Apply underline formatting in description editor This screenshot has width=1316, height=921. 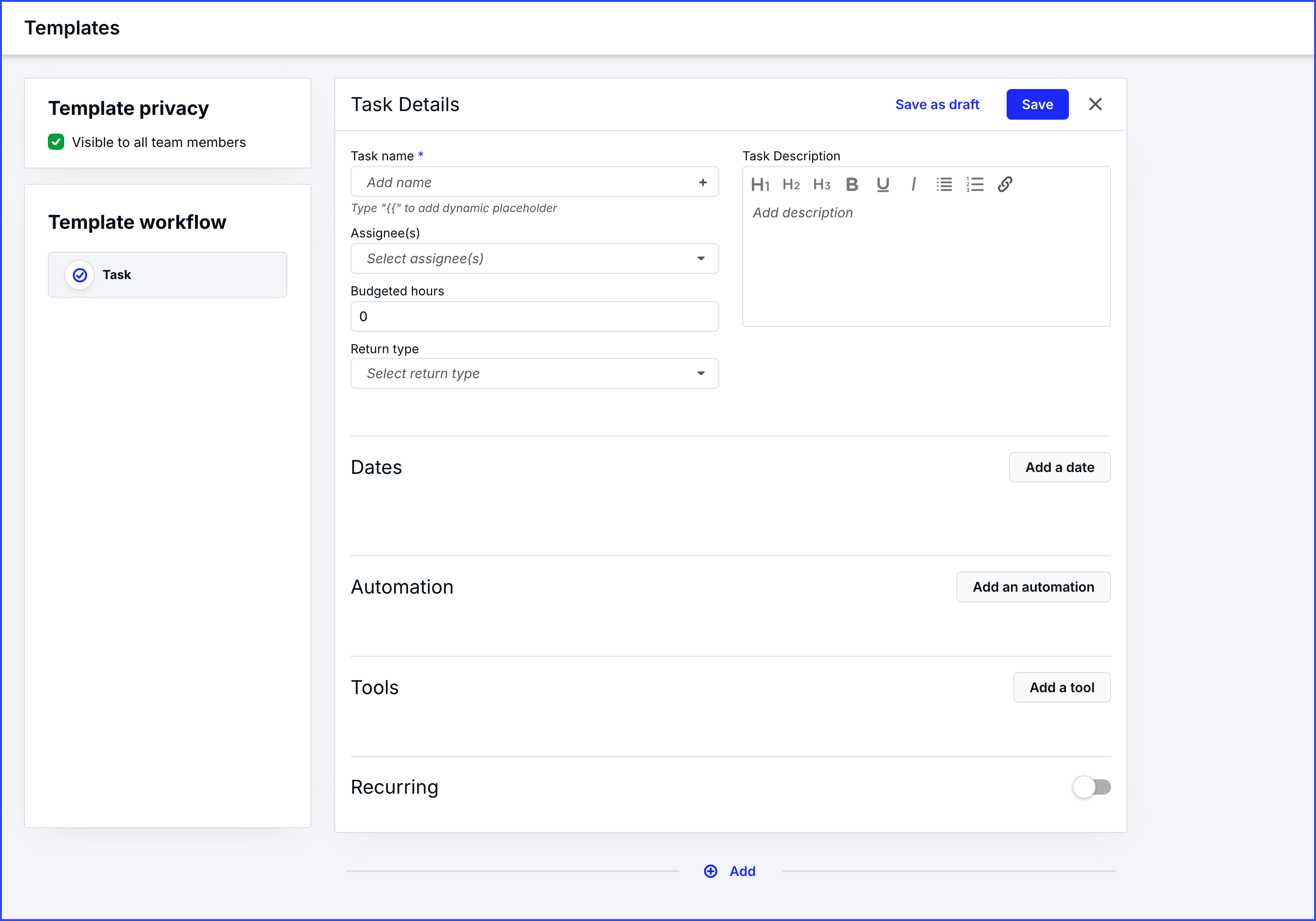coord(882,184)
